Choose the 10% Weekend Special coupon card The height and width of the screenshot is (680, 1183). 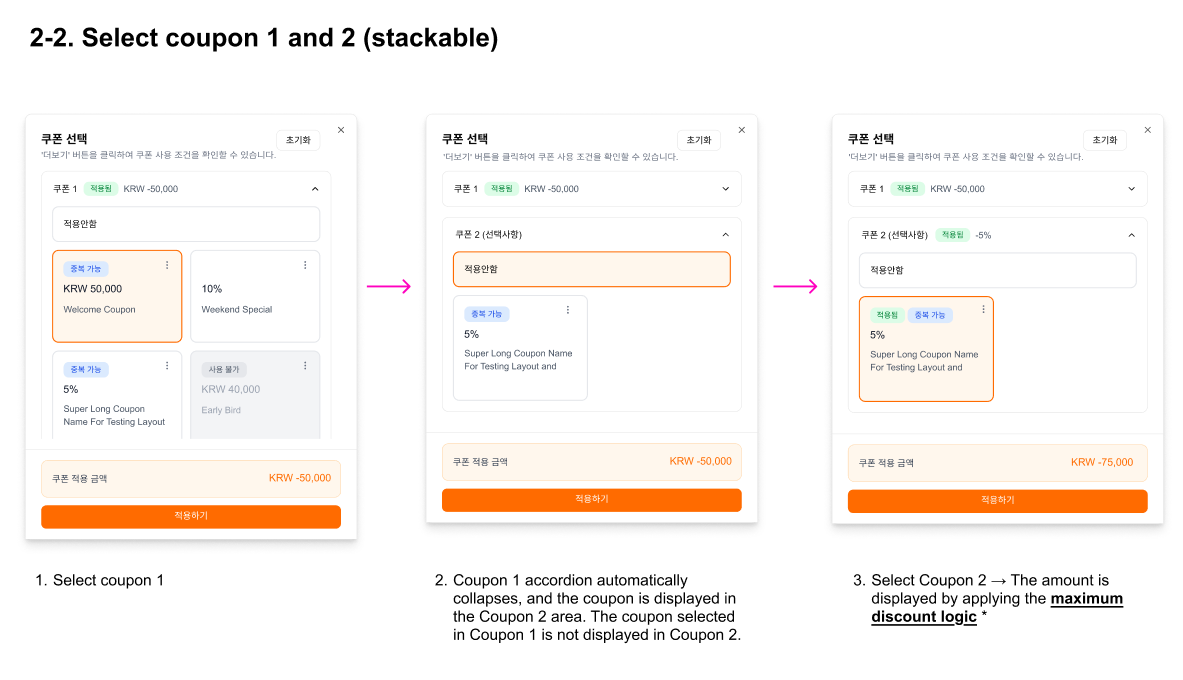[254, 298]
